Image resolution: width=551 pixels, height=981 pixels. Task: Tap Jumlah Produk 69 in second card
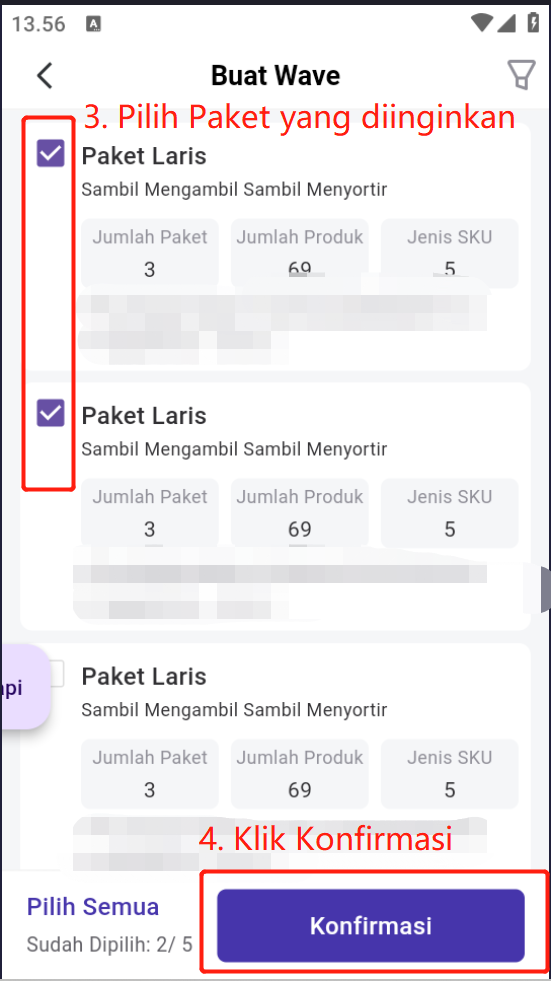(x=300, y=513)
